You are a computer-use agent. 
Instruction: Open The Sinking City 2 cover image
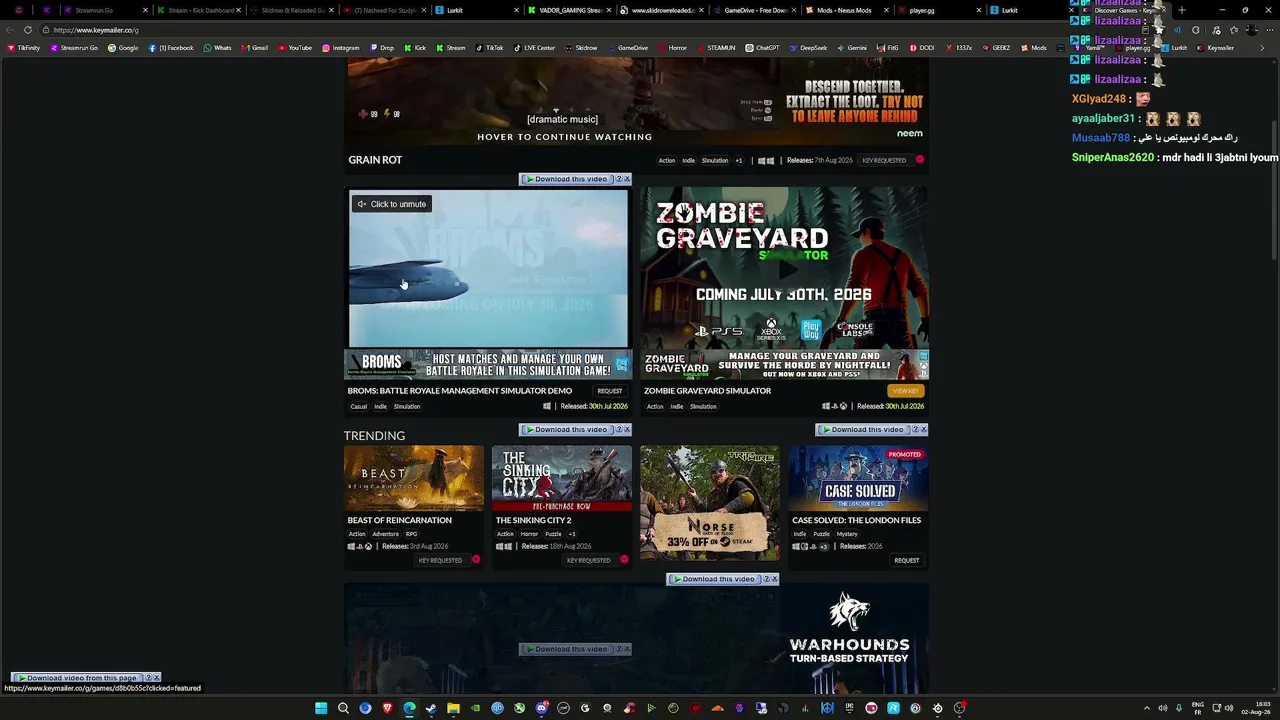(562, 478)
